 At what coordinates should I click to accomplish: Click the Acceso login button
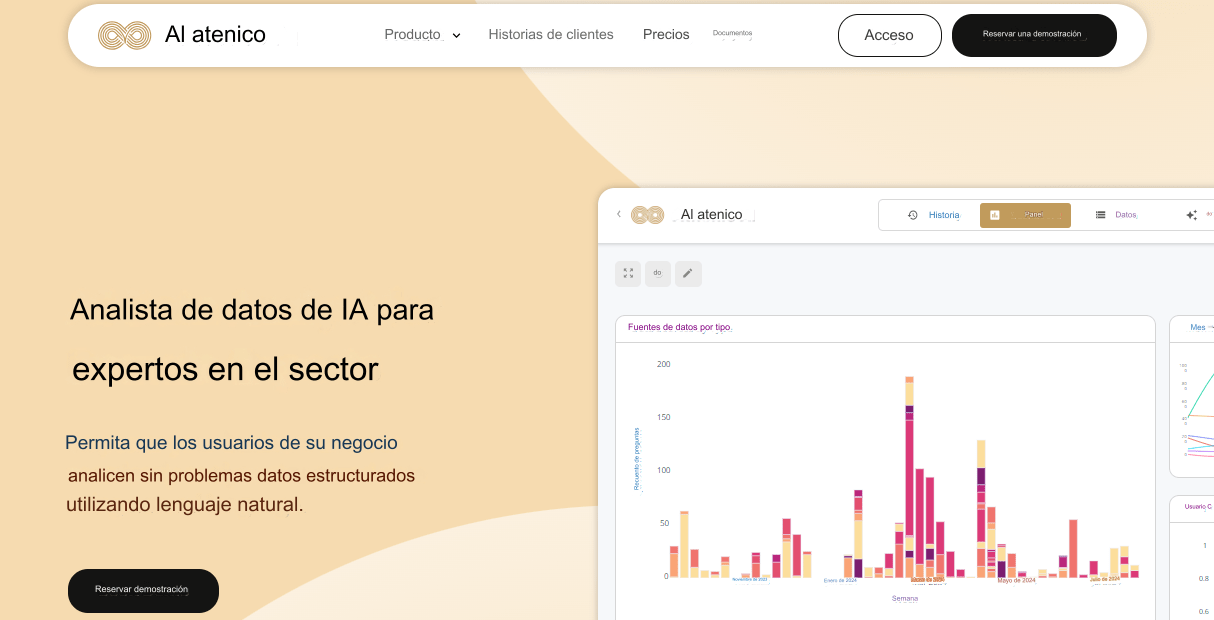click(889, 35)
